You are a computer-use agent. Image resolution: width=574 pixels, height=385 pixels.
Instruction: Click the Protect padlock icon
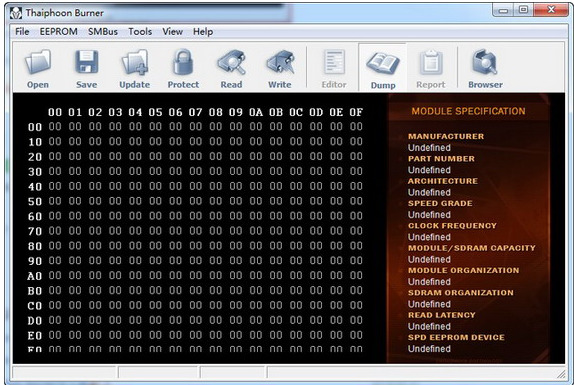(183, 62)
